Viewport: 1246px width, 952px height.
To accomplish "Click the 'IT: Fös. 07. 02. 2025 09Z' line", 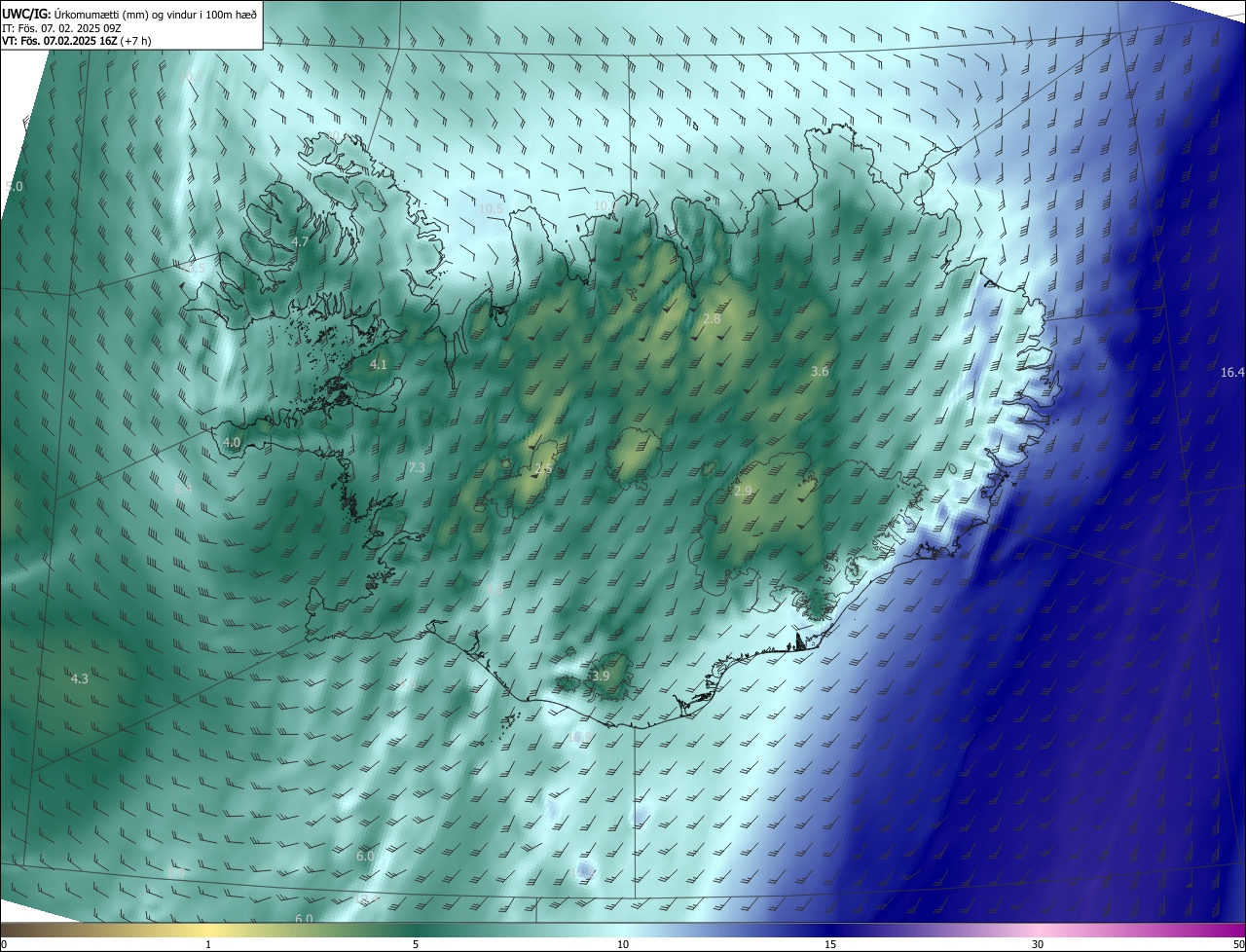I will (60, 27).
